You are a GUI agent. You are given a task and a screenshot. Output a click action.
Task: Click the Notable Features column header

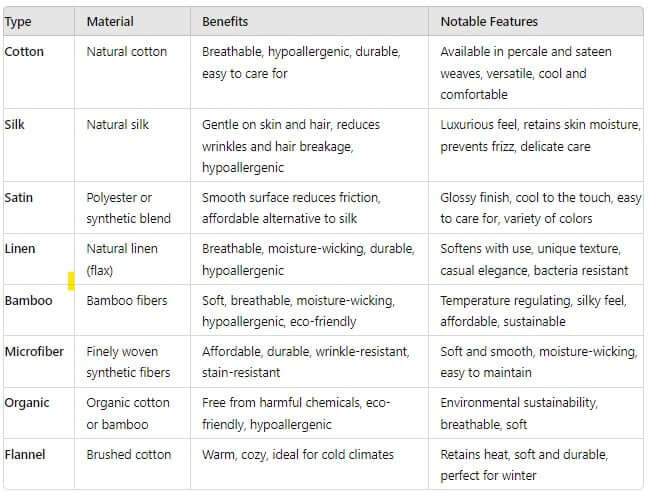click(489, 21)
